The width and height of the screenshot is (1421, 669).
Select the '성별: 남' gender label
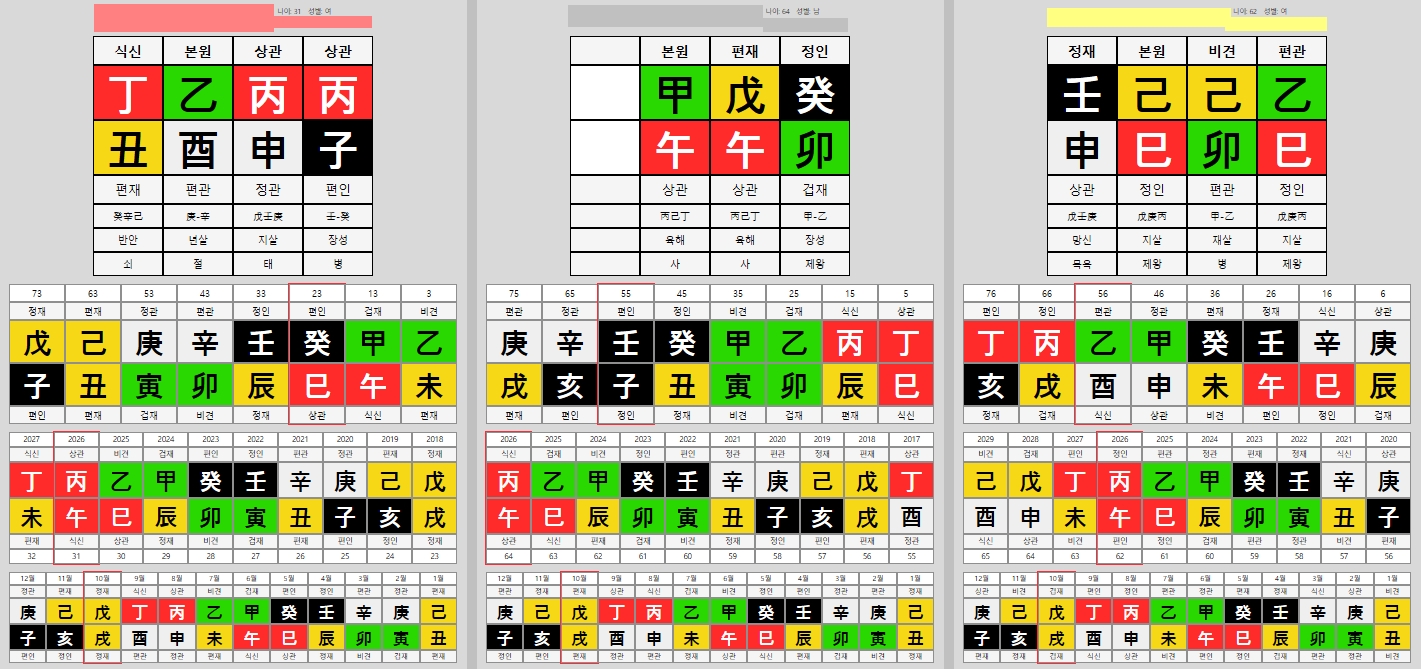coord(809,11)
